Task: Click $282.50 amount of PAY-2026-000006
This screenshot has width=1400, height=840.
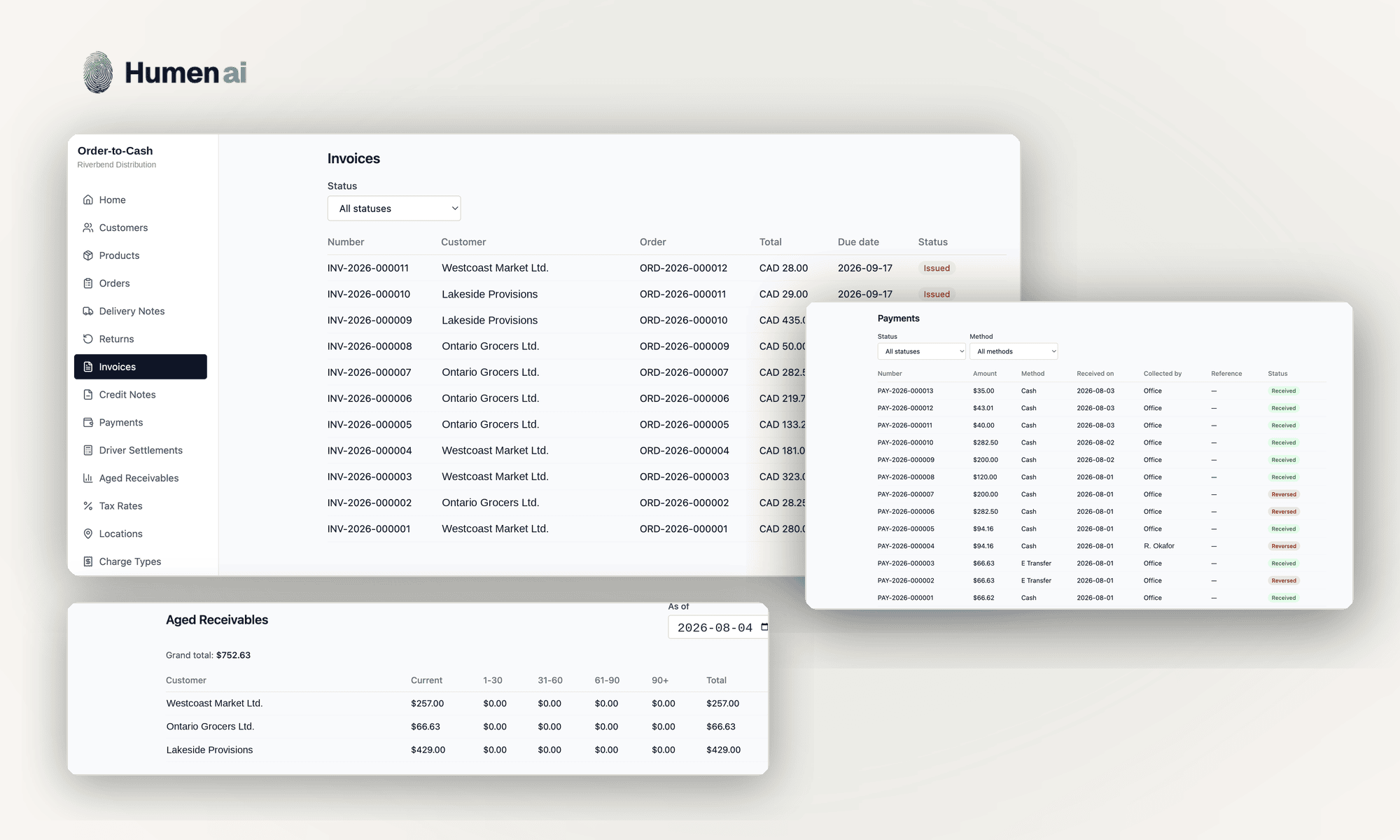Action: click(x=986, y=512)
